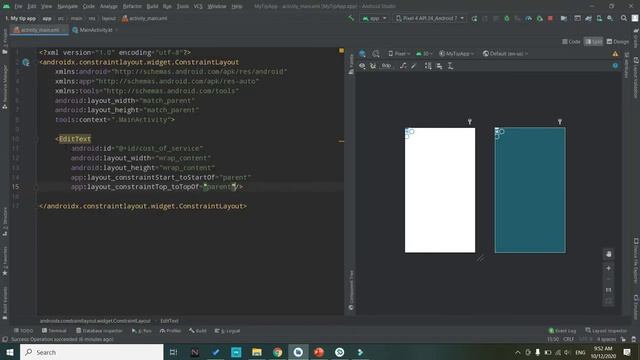Open the Tools menu
Viewport: 640px width, 360px height.
(183, 6)
